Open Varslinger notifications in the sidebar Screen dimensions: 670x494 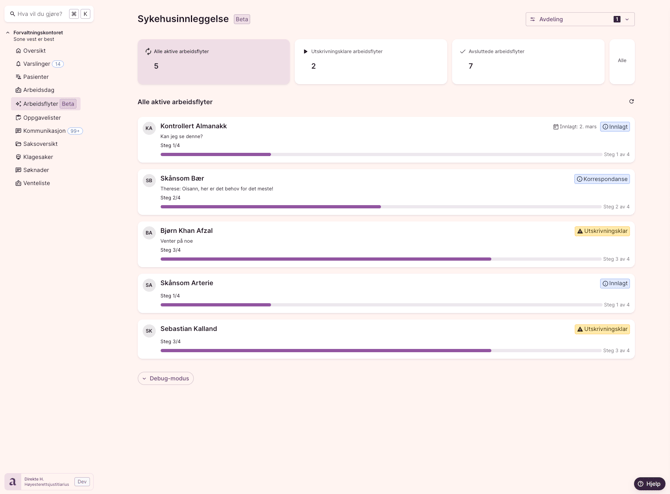(37, 64)
